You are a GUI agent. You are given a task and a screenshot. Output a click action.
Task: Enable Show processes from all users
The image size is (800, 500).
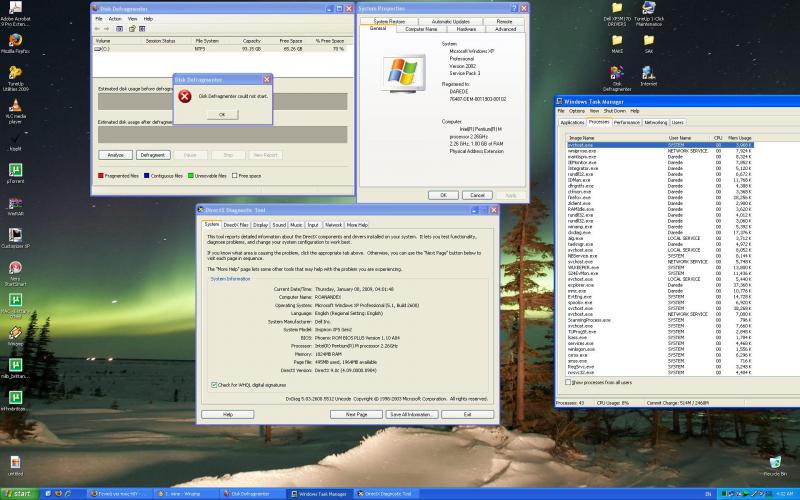pyautogui.click(x=568, y=382)
